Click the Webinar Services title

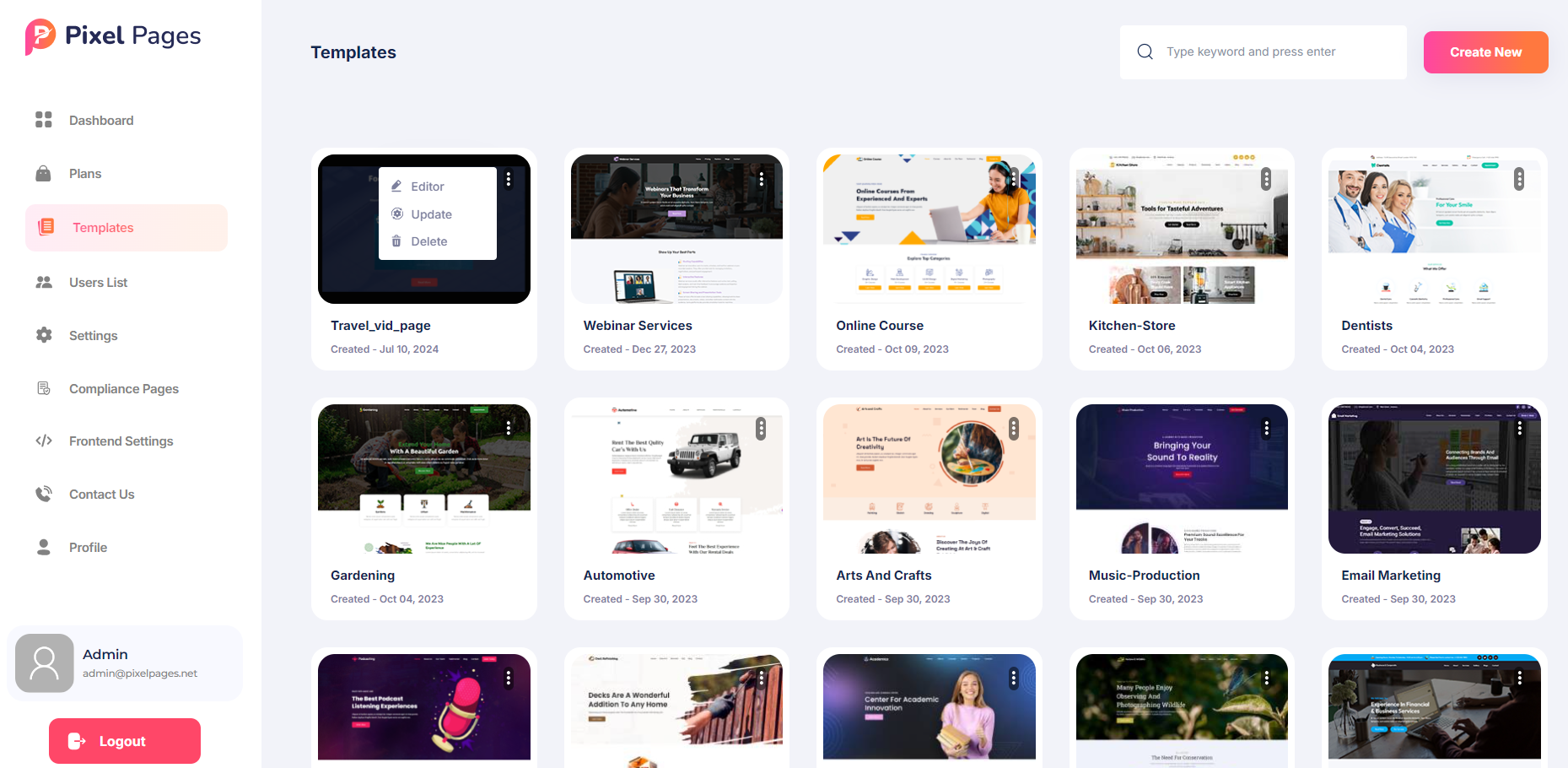(x=638, y=326)
